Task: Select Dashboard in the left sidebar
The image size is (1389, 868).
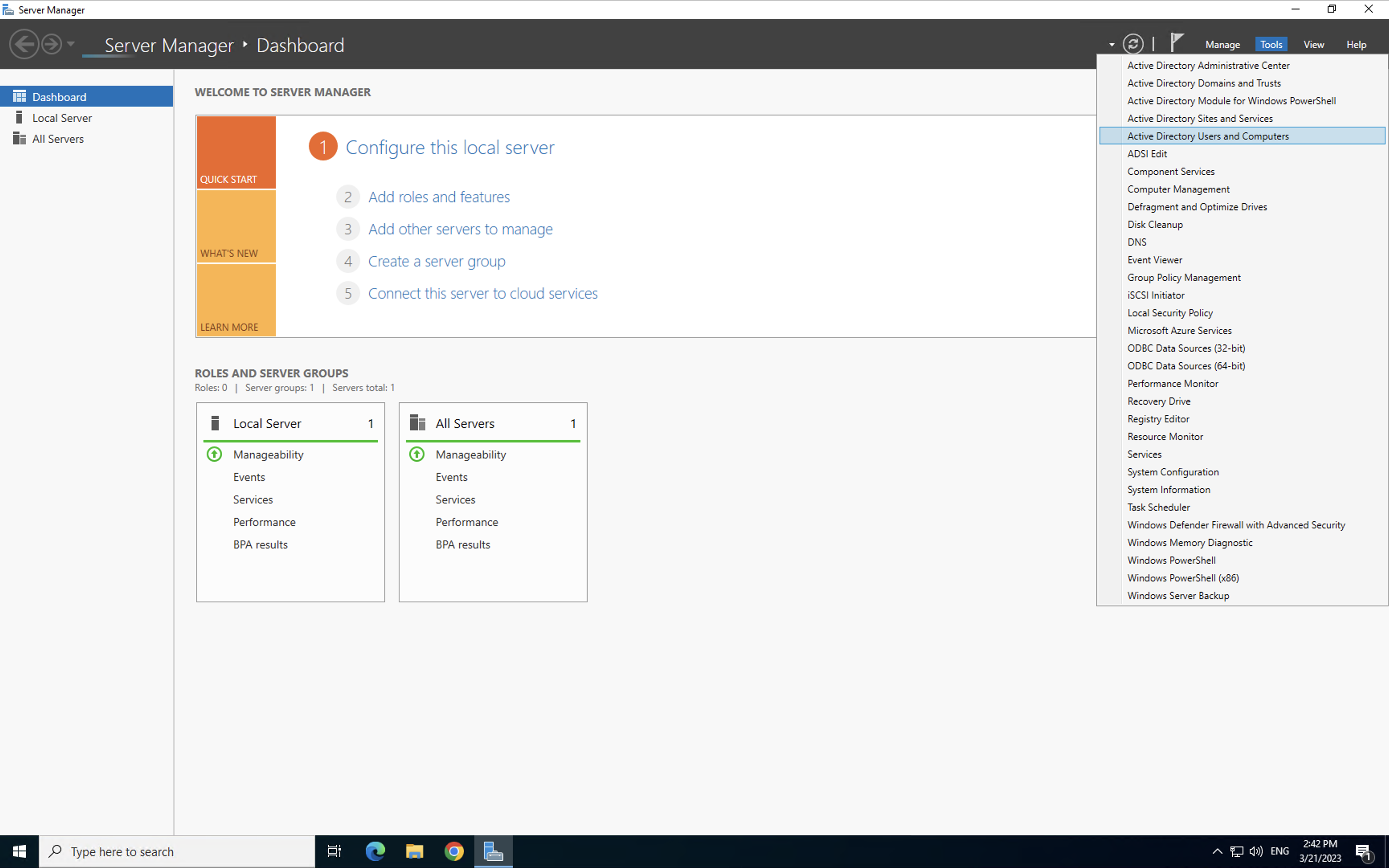Action: 87,96
